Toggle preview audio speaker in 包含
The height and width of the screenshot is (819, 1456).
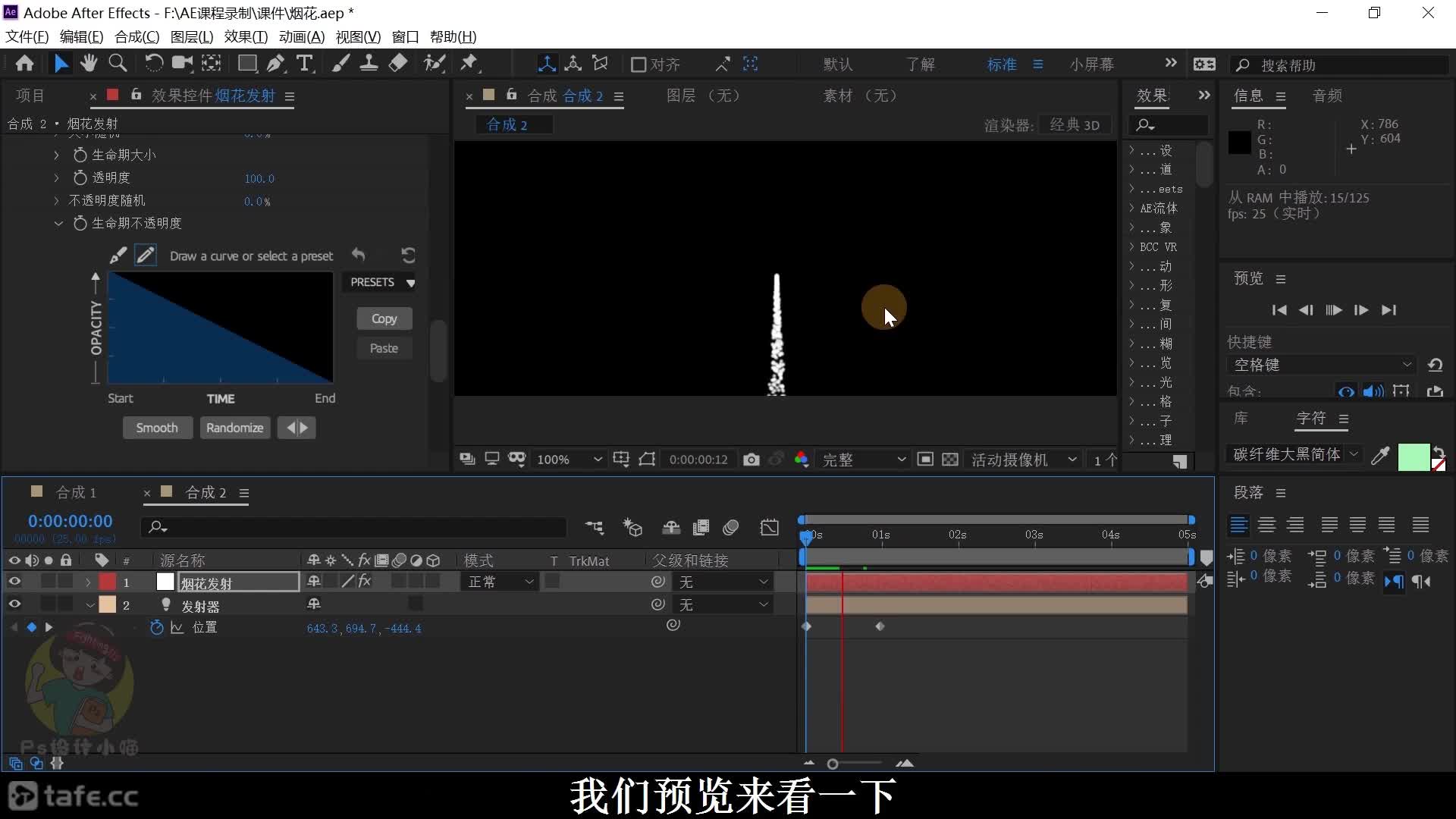point(1373,392)
